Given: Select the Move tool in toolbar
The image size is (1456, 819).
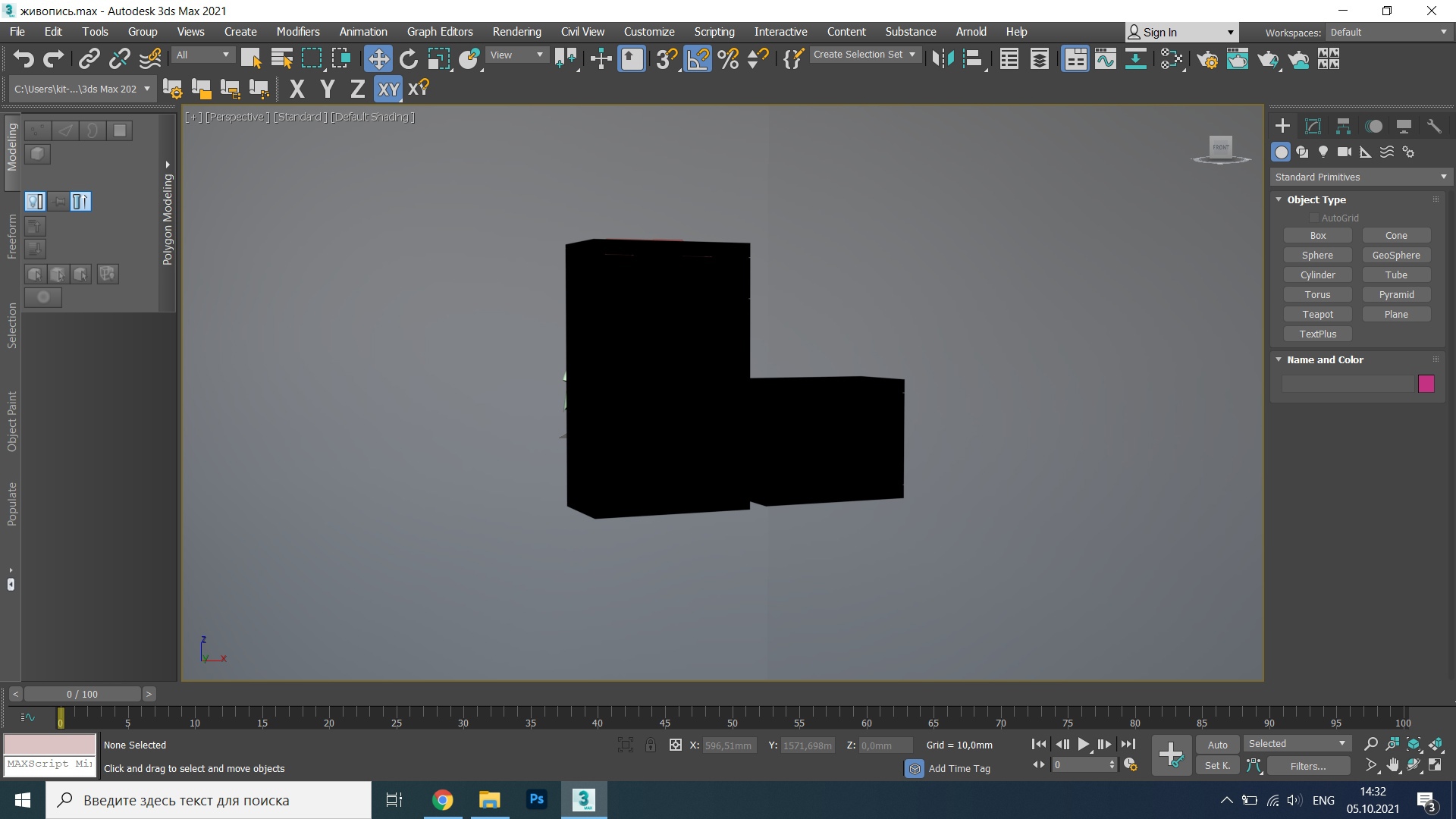Looking at the screenshot, I should [378, 59].
